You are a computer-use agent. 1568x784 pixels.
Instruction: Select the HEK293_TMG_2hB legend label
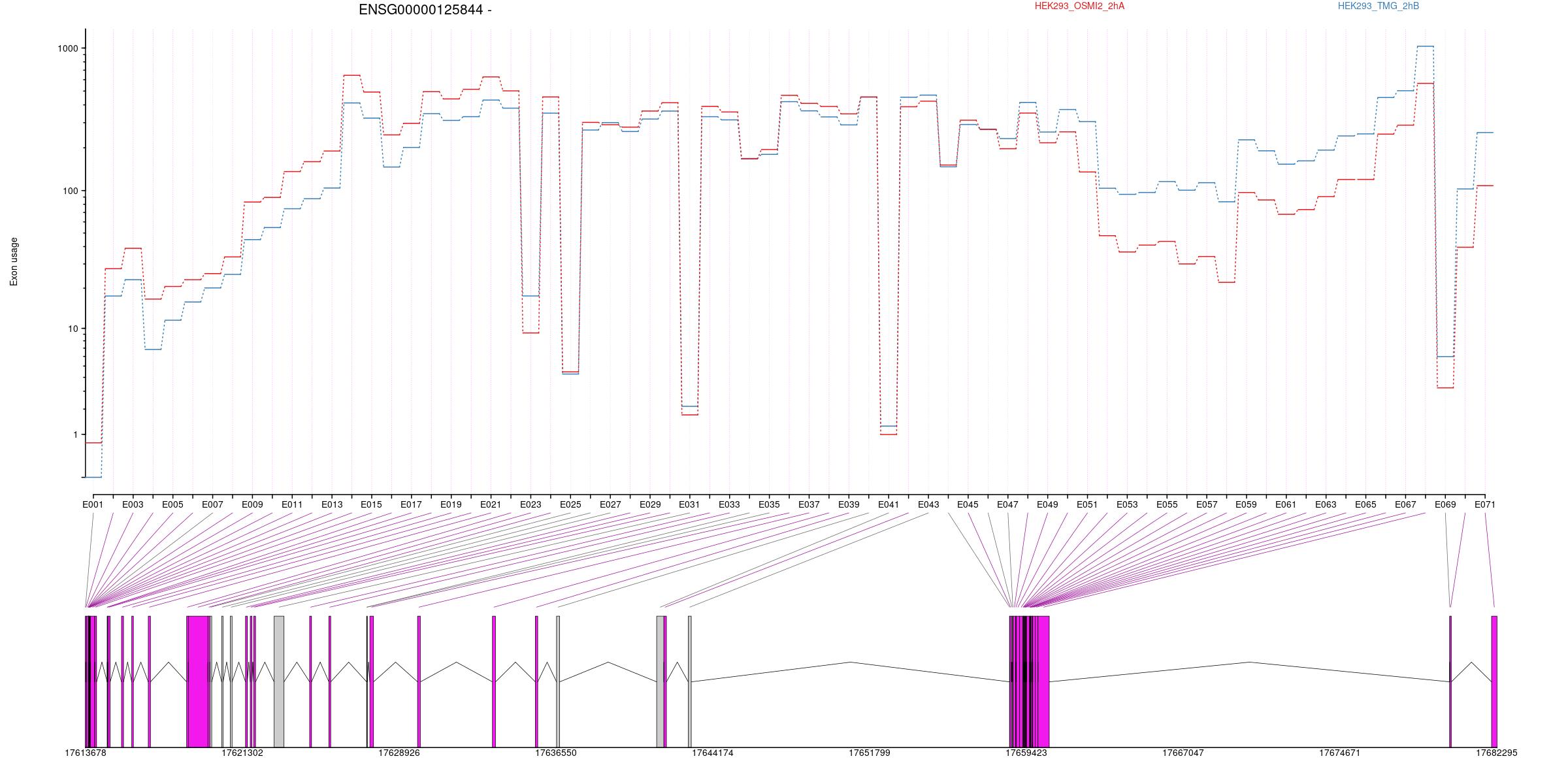[1379, 6]
